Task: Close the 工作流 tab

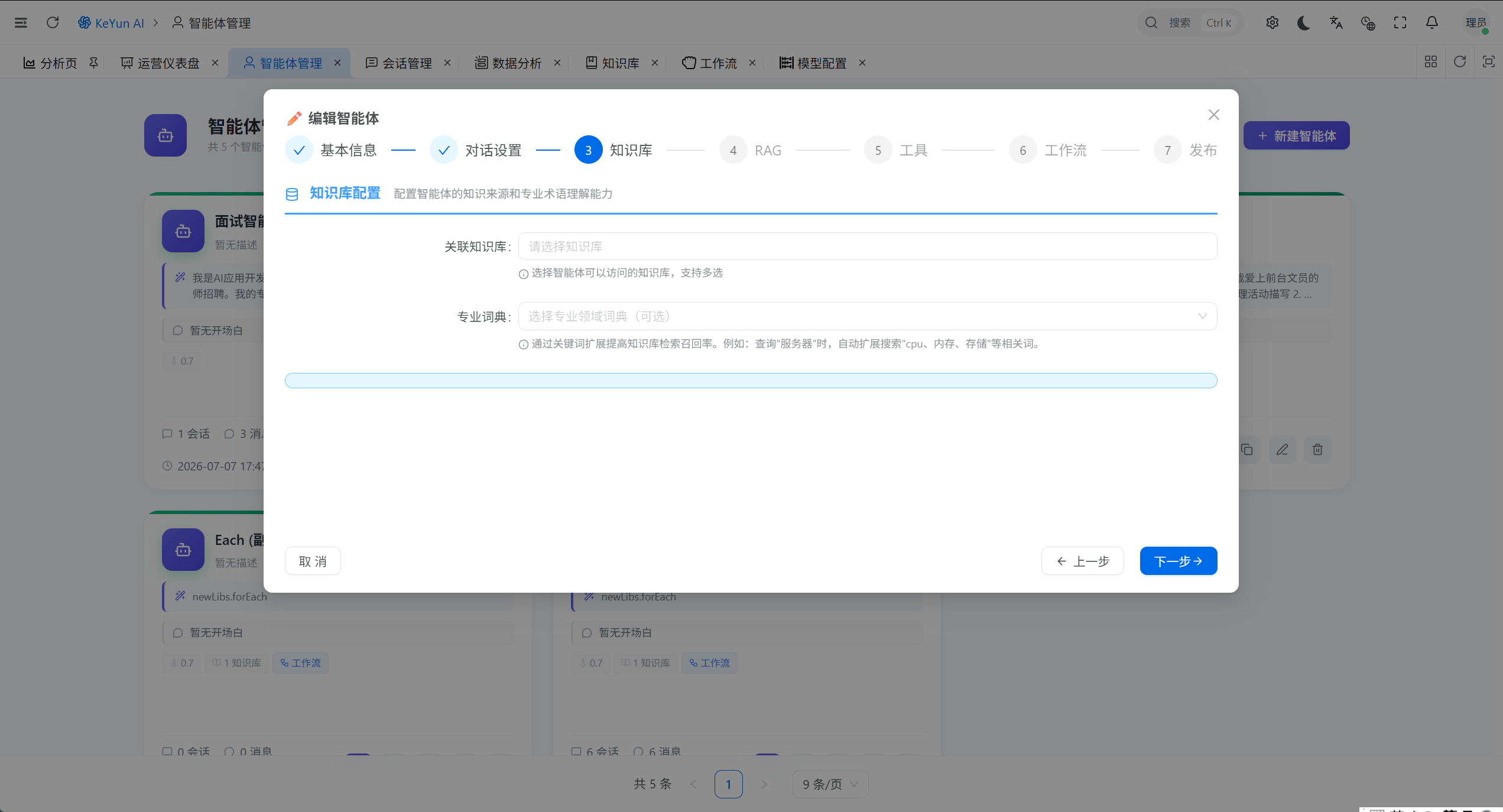Action: click(x=752, y=63)
